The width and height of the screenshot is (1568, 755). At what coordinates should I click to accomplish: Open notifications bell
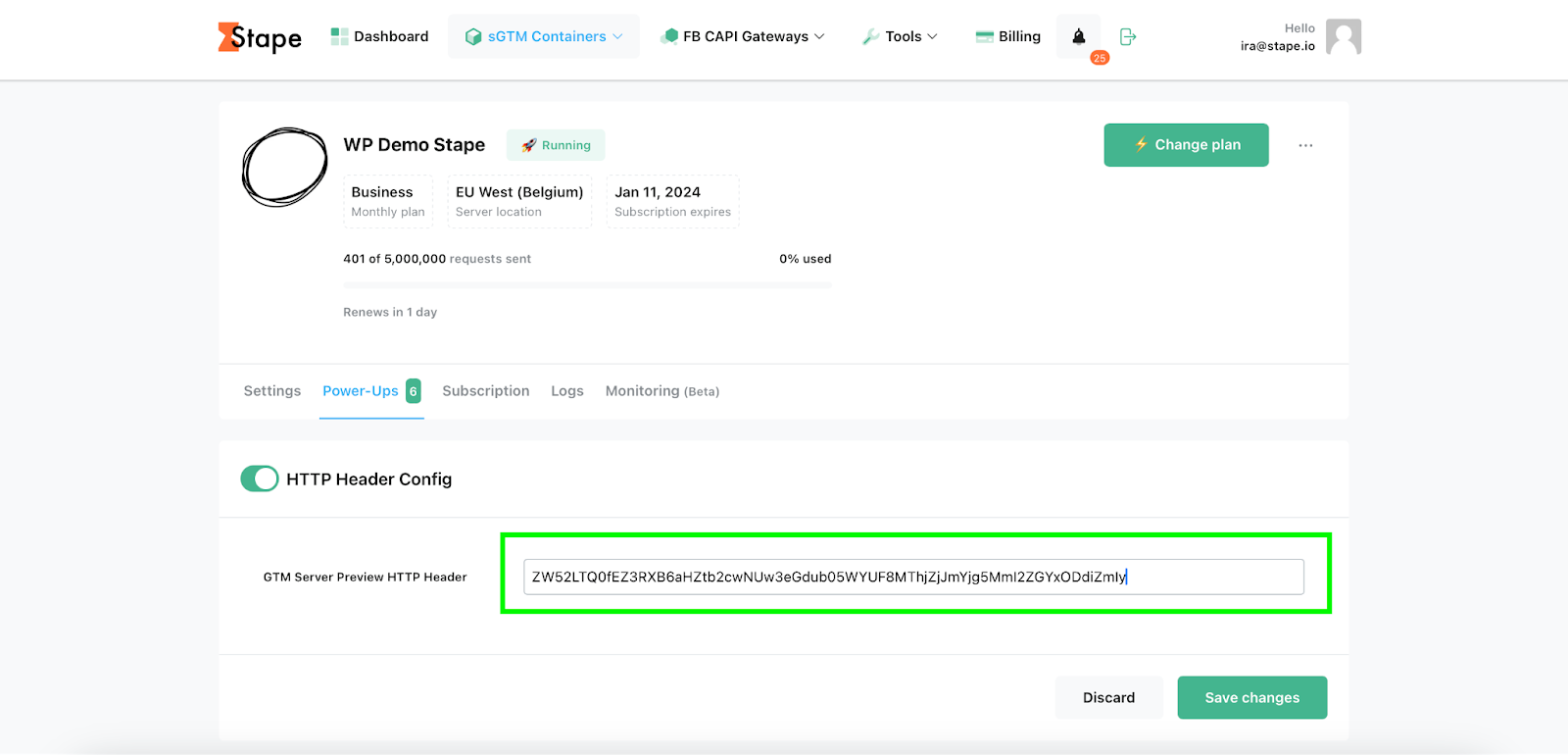click(1079, 36)
